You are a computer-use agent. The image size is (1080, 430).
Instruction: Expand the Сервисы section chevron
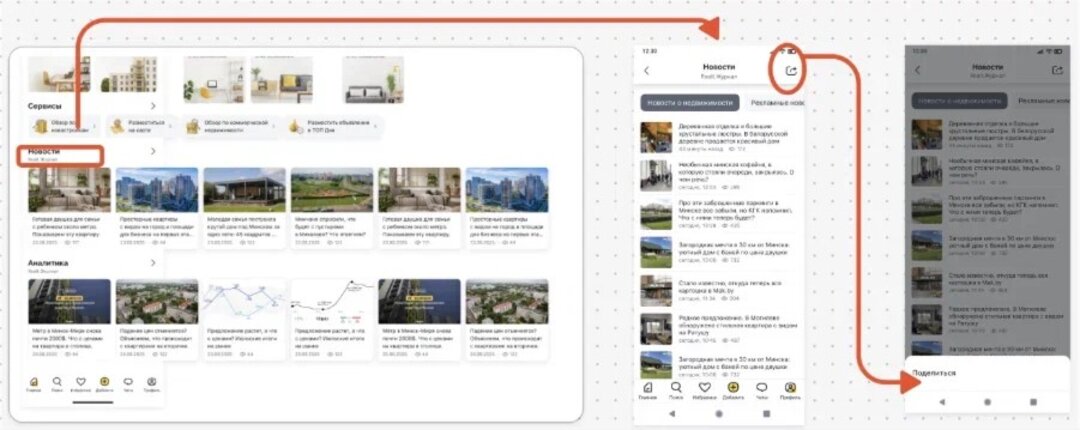point(152,105)
